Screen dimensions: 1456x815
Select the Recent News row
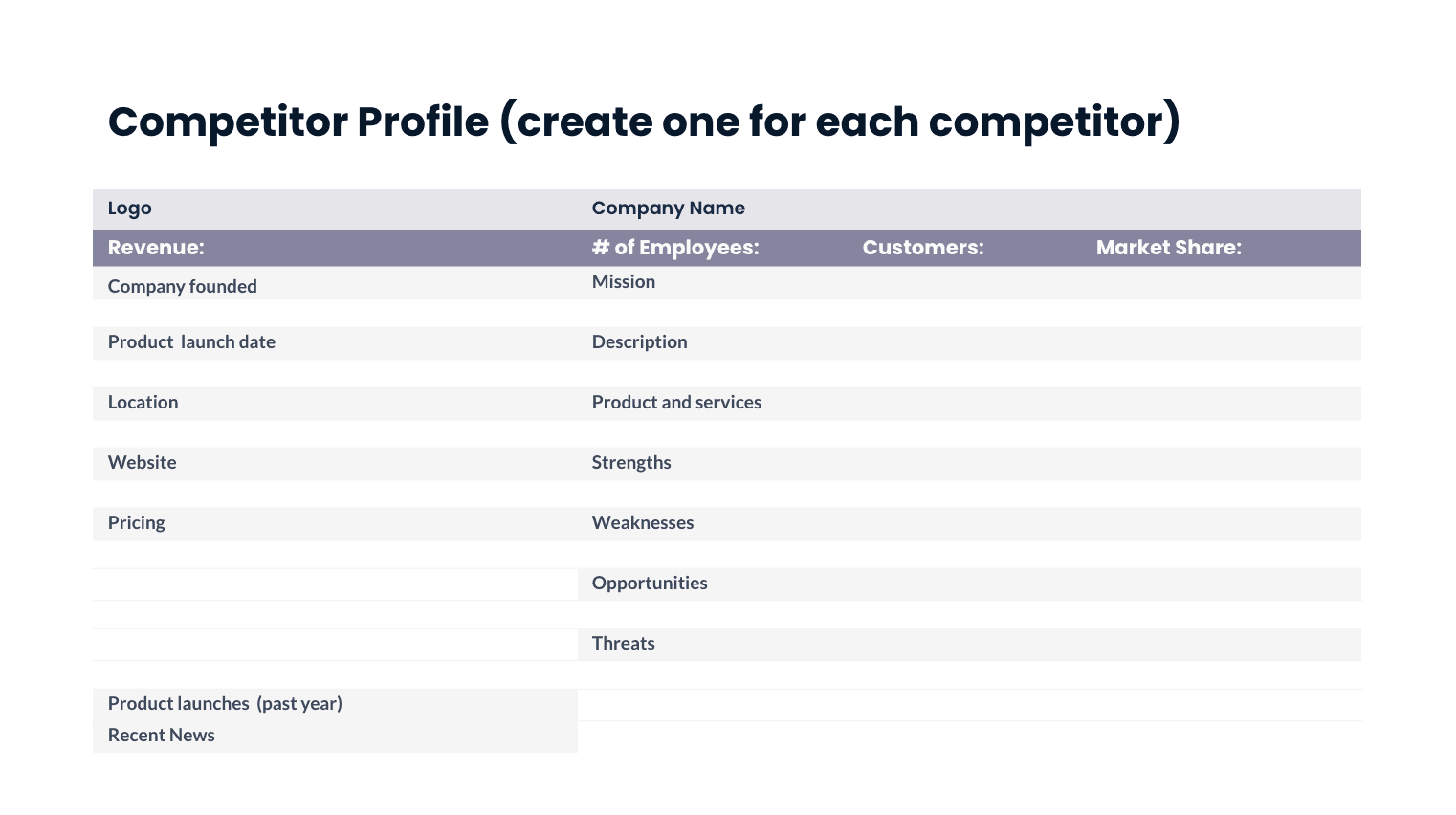point(162,736)
